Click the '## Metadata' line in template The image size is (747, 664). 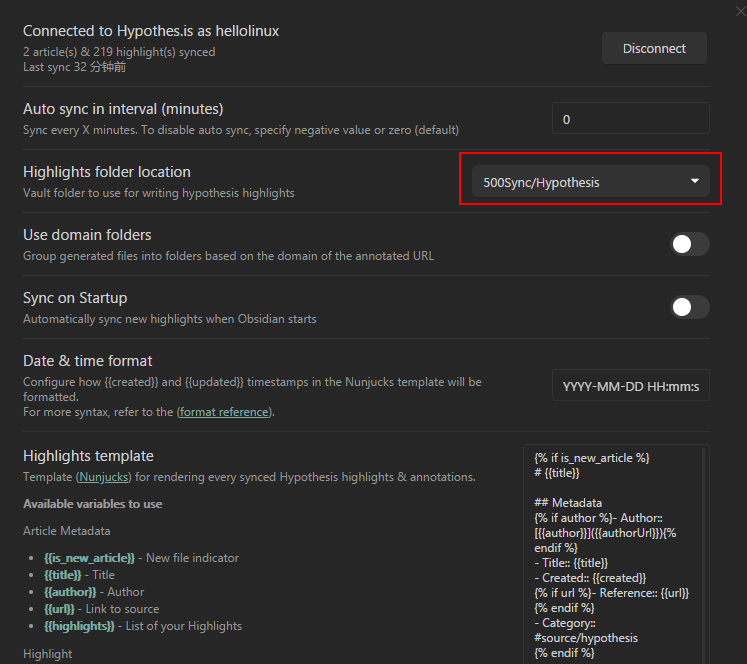point(568,503)
